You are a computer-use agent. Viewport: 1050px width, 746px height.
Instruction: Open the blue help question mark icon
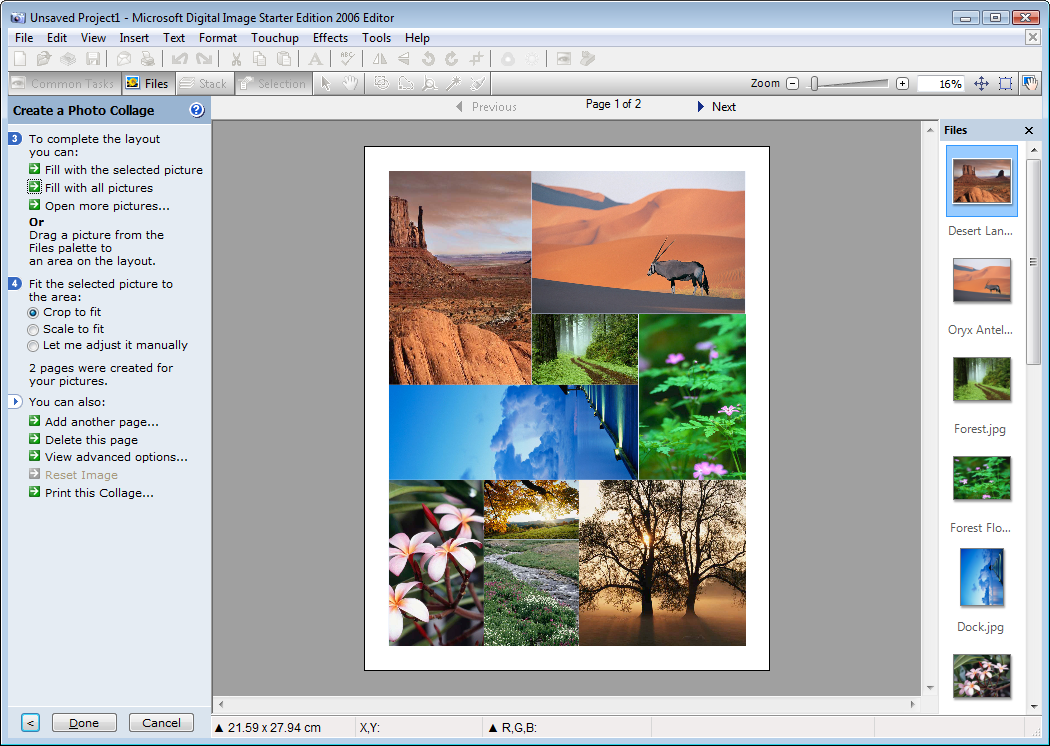197,110
